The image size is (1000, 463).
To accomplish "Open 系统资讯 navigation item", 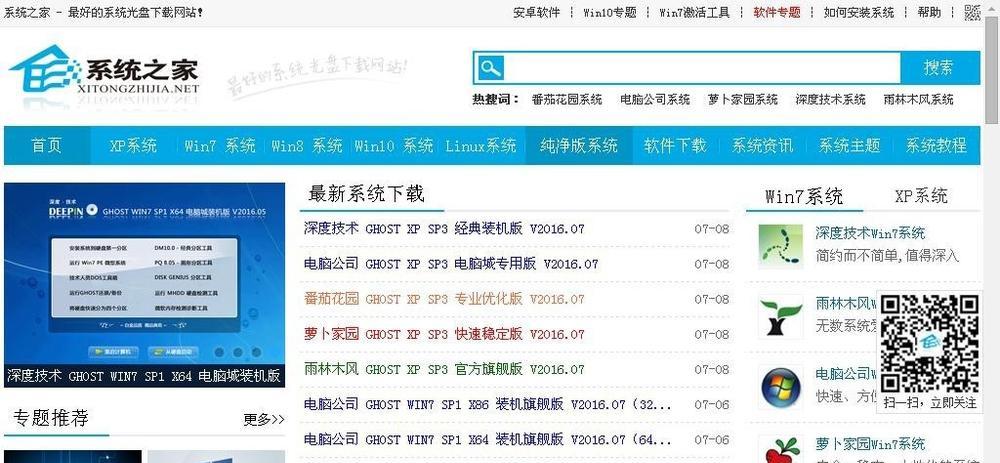I will click(762, 145).
